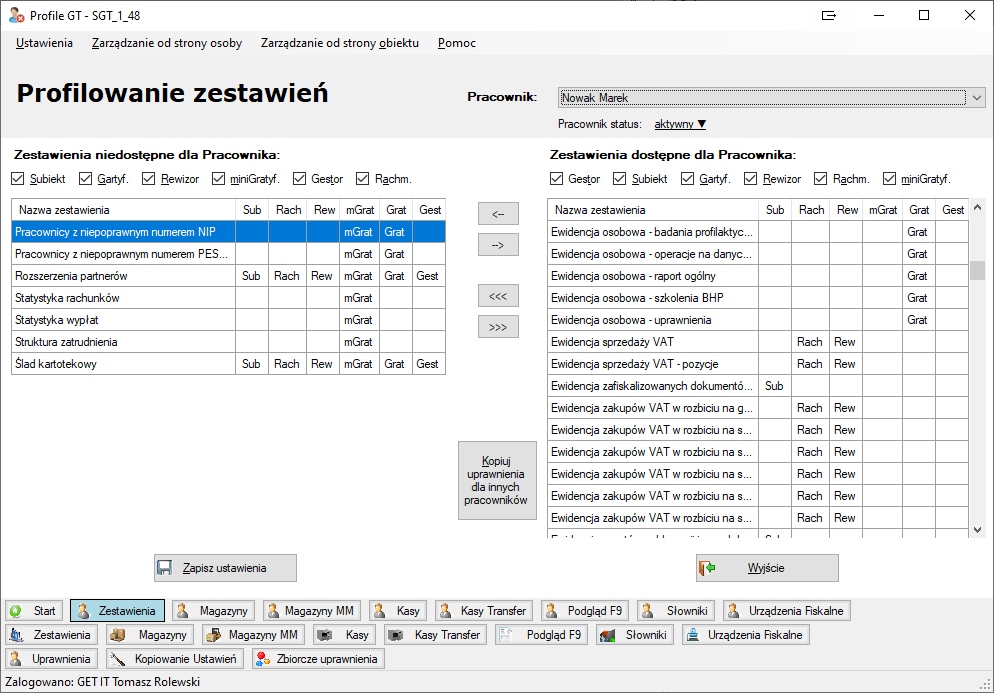The image size is (994, 693).
Task: Open Magazyny MM with the truck icon
Action: click(x=253, y=635)
